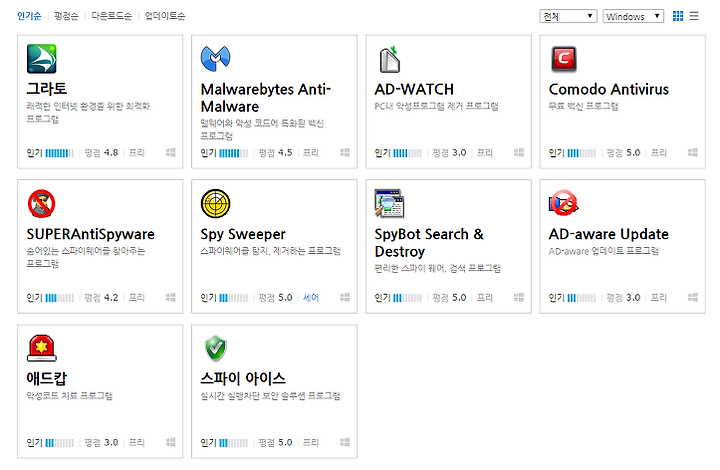Open 애드캅 title link

pyautogui.click(x=47, y=379)
